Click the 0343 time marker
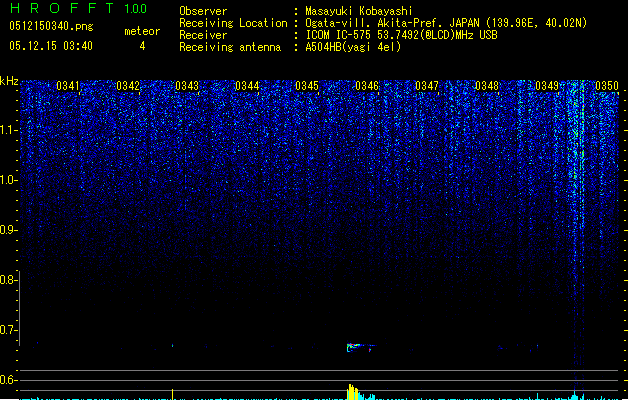The width and height of the screenshot is (629, 400). click(187, 86)
